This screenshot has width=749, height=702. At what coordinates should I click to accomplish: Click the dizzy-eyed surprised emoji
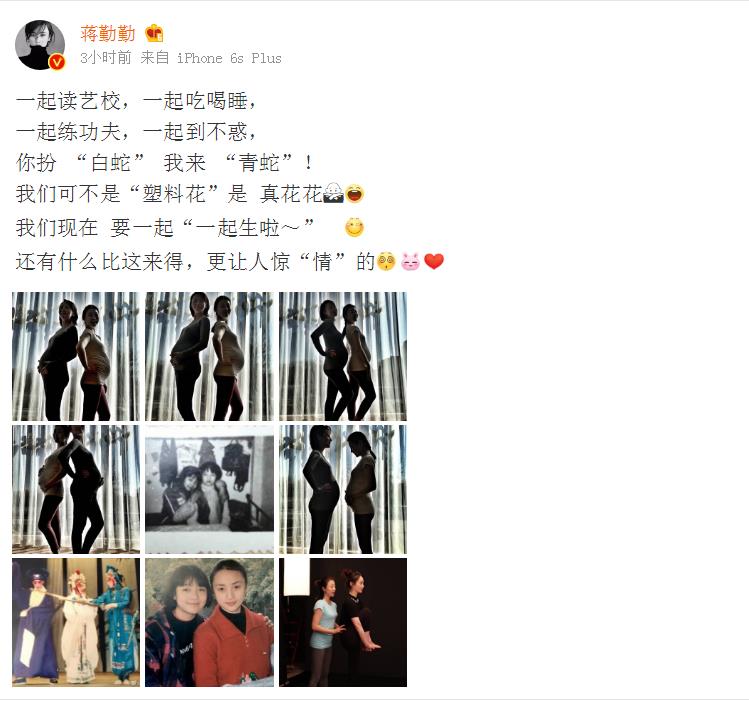[386, 261]
